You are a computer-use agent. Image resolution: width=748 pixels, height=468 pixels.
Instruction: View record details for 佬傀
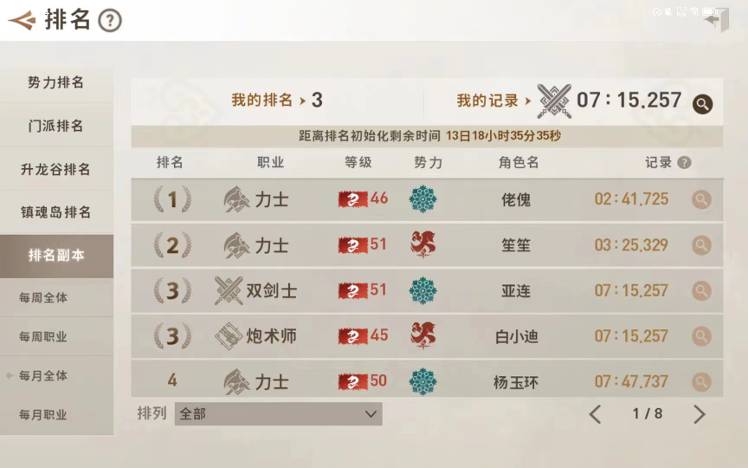702,199
